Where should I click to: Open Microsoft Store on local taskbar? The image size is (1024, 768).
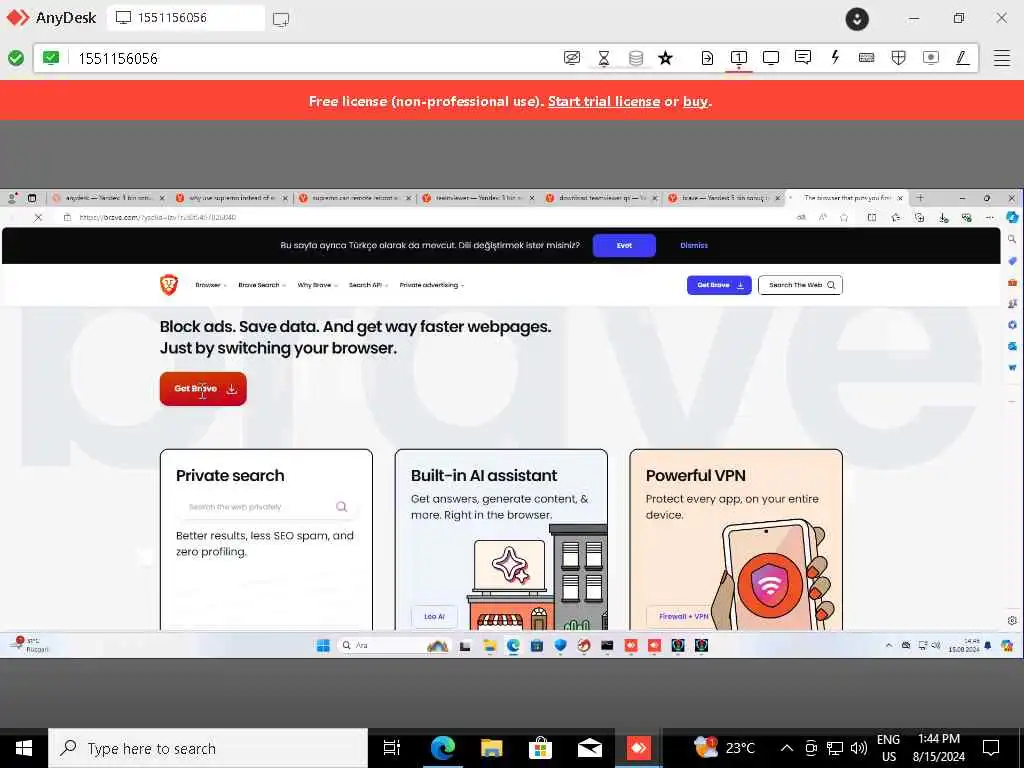coord(540,748)
